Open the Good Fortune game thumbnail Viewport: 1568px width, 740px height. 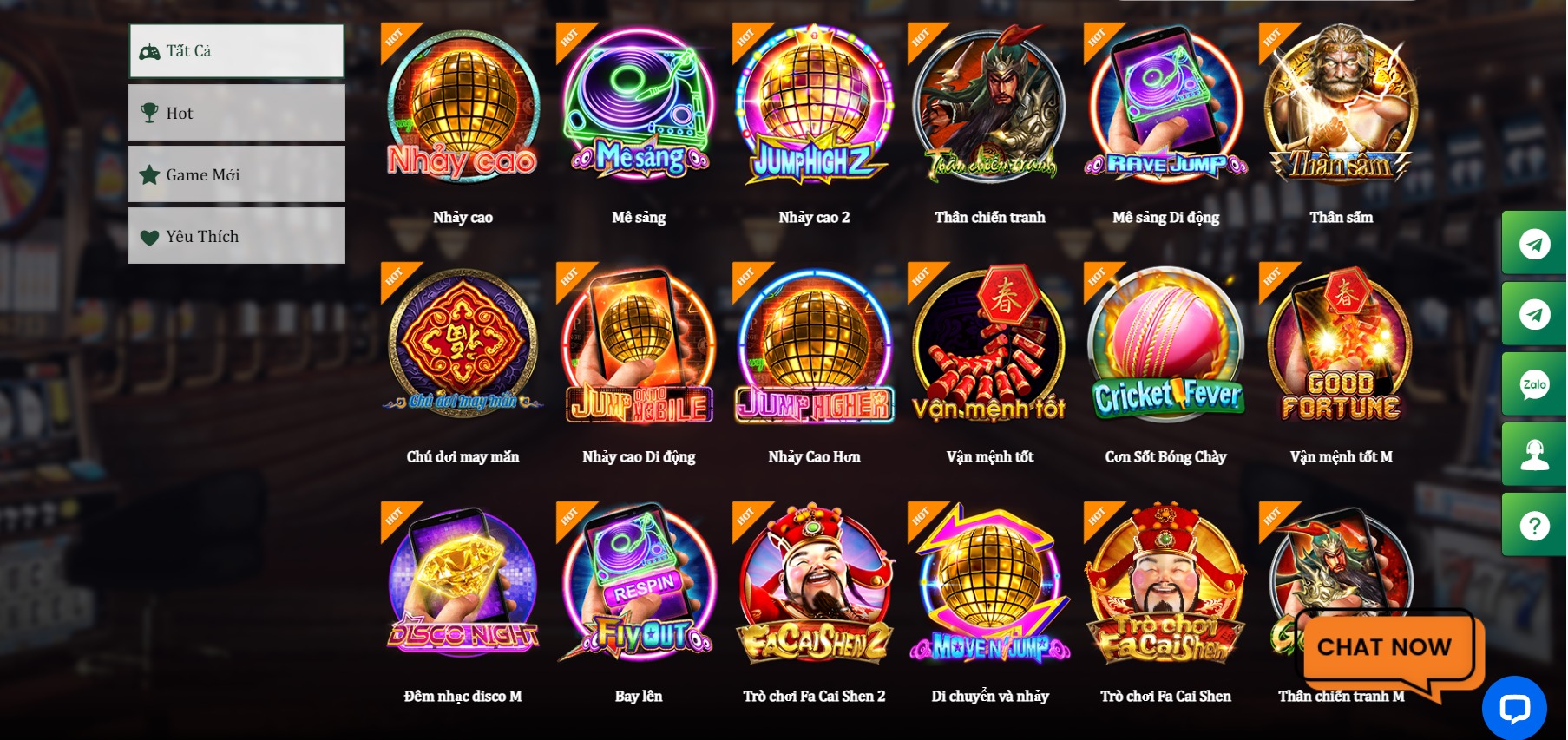coord(1341,344)
